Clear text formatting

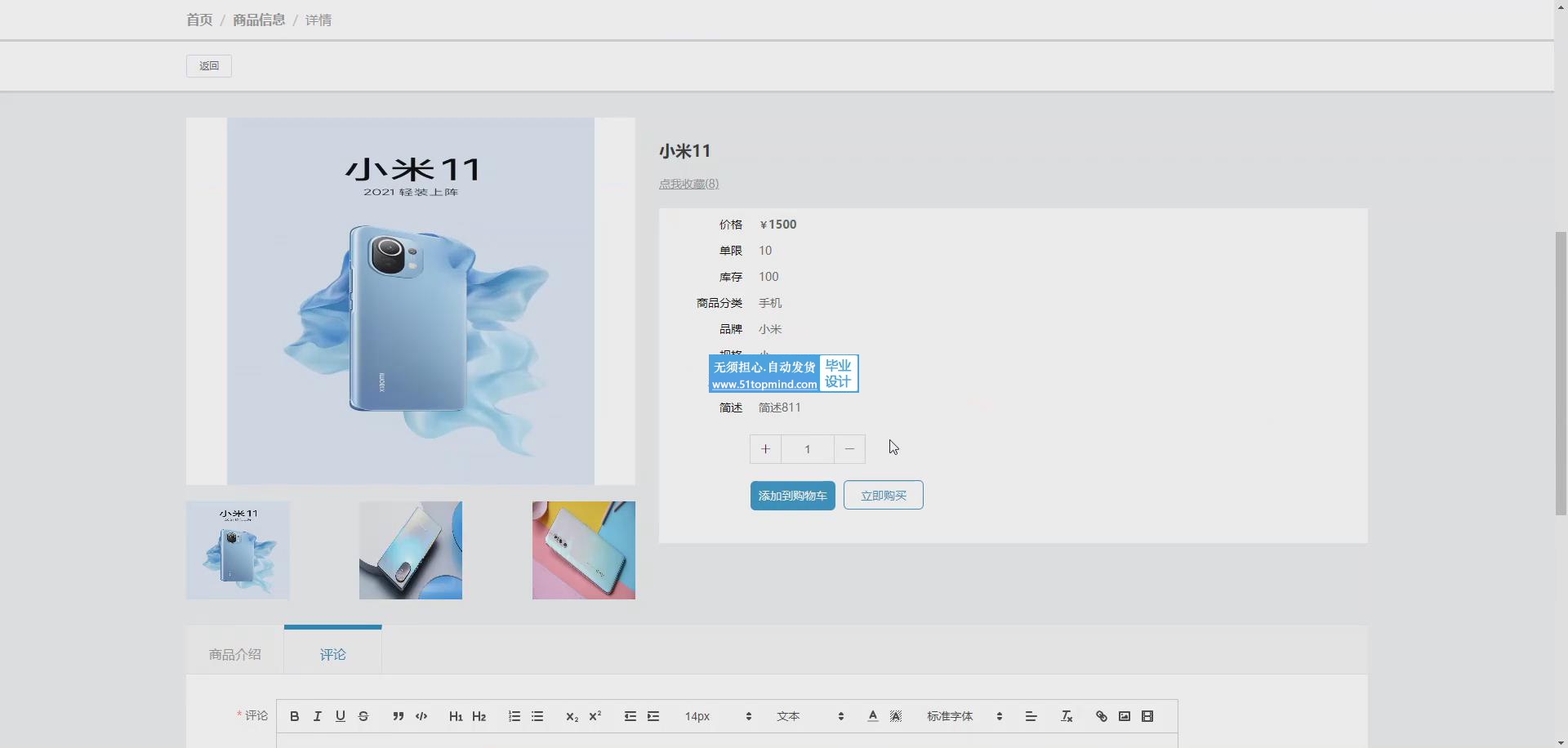coord(1067,716)
